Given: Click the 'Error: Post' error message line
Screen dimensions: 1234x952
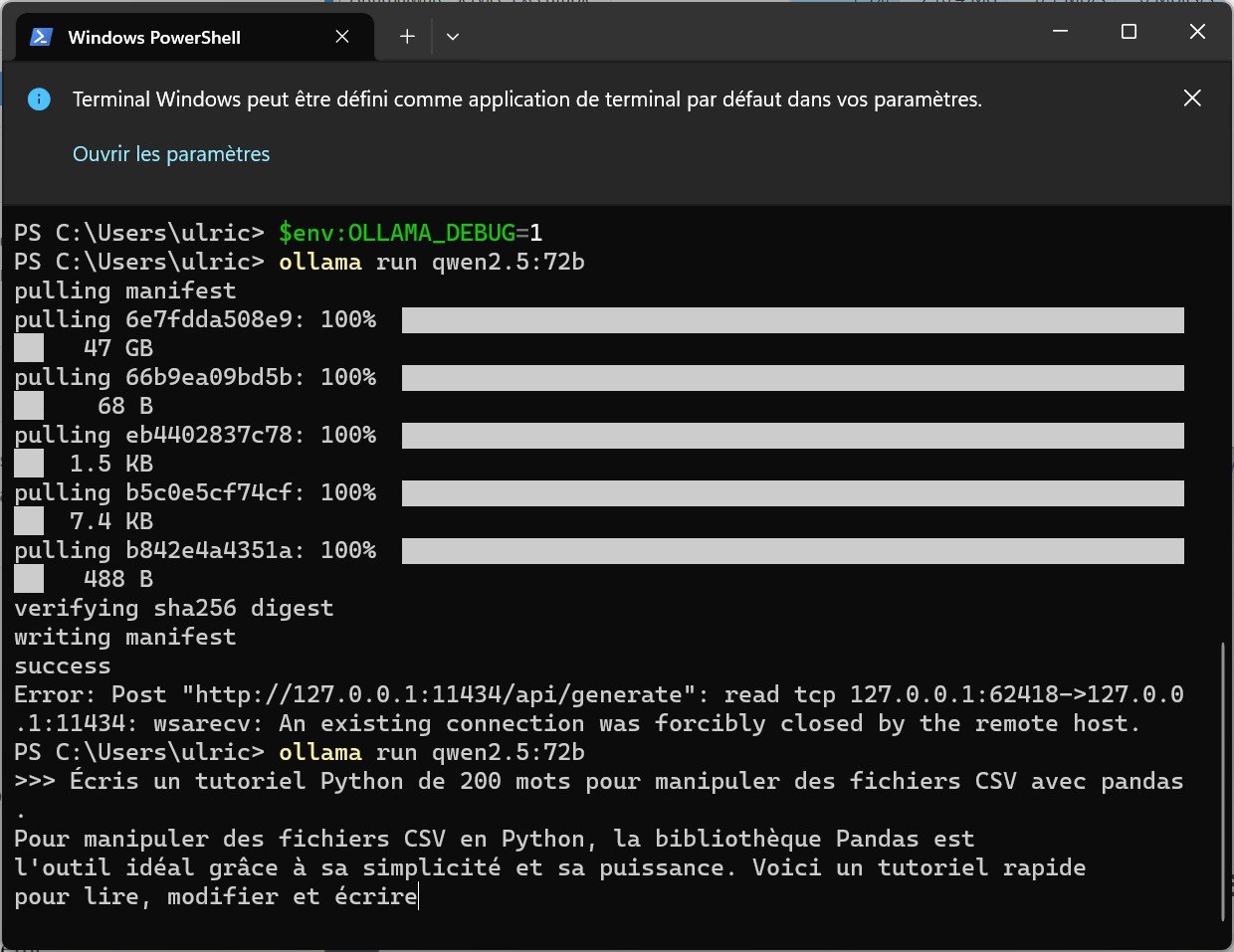Looking at the screenshot, I should [599, 694].
